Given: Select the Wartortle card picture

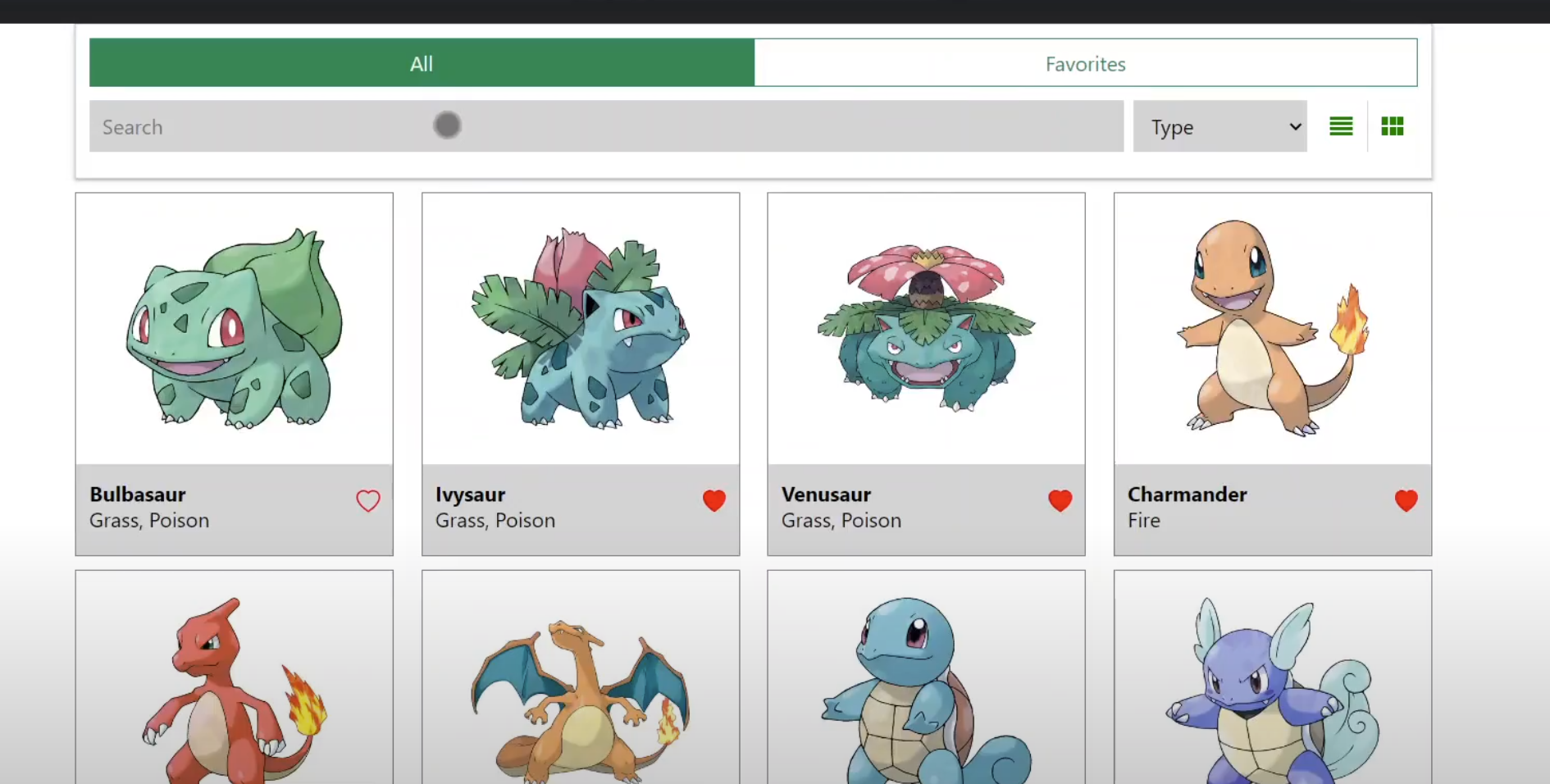Looking at the screenshot, I should (x=1273, y=690).
